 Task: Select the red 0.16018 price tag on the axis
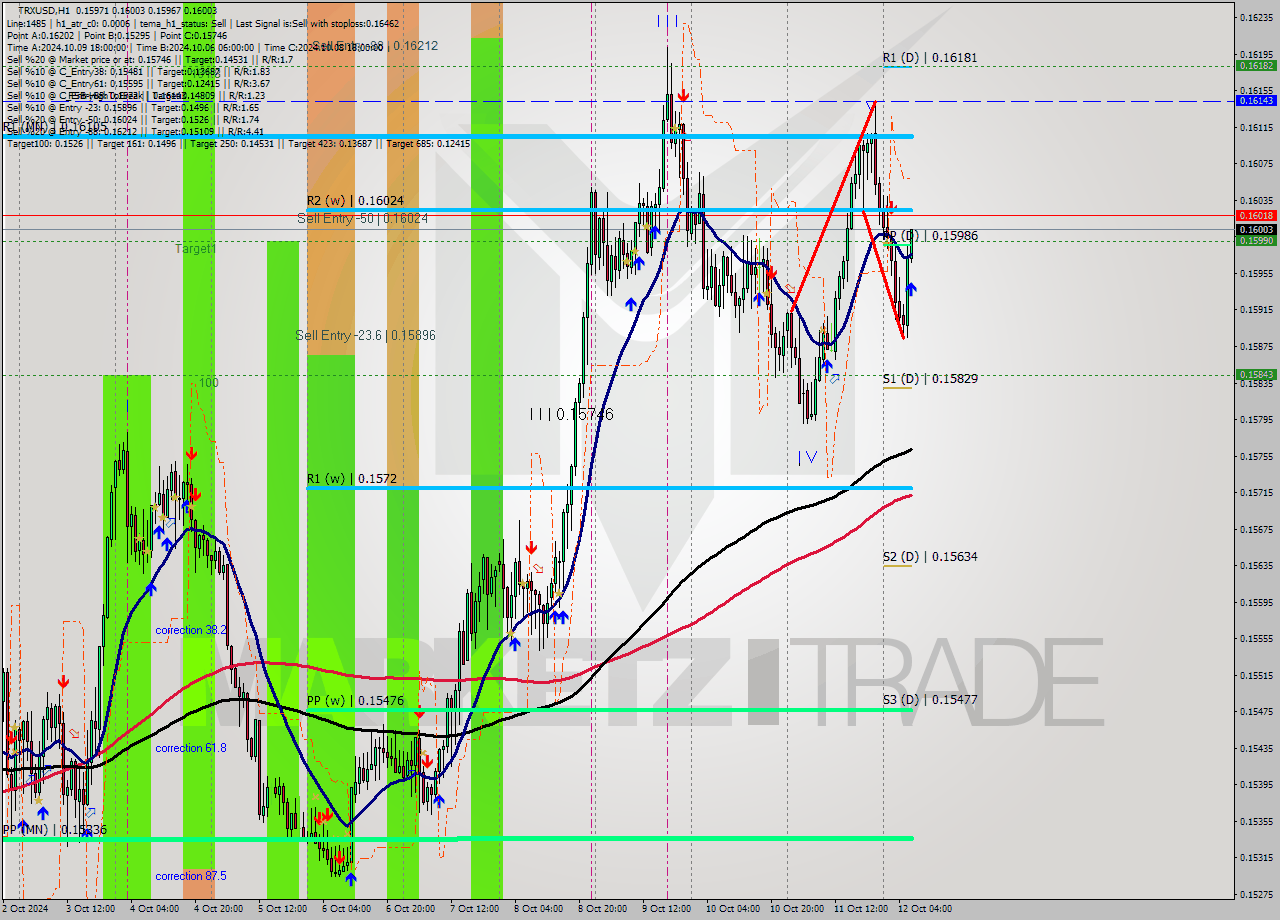(x=1256, y=215)
